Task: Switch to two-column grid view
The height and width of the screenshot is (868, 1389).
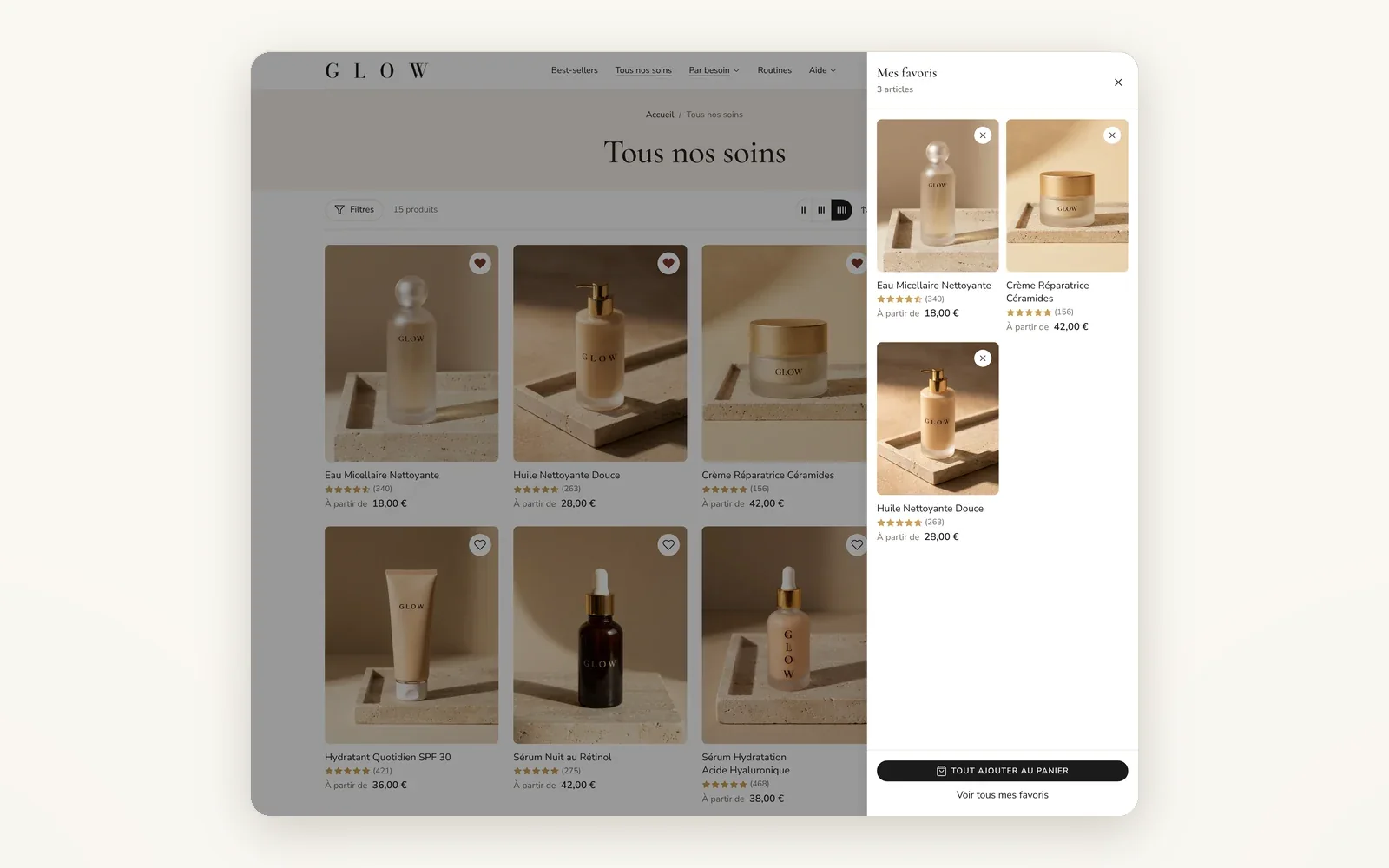Action: (803, 210)
